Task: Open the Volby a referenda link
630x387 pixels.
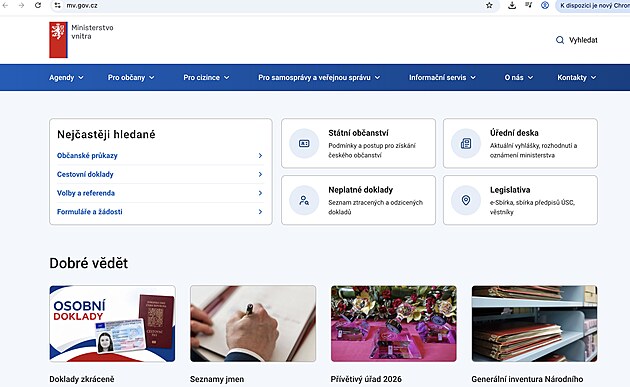Action: (x=86, y=193)
